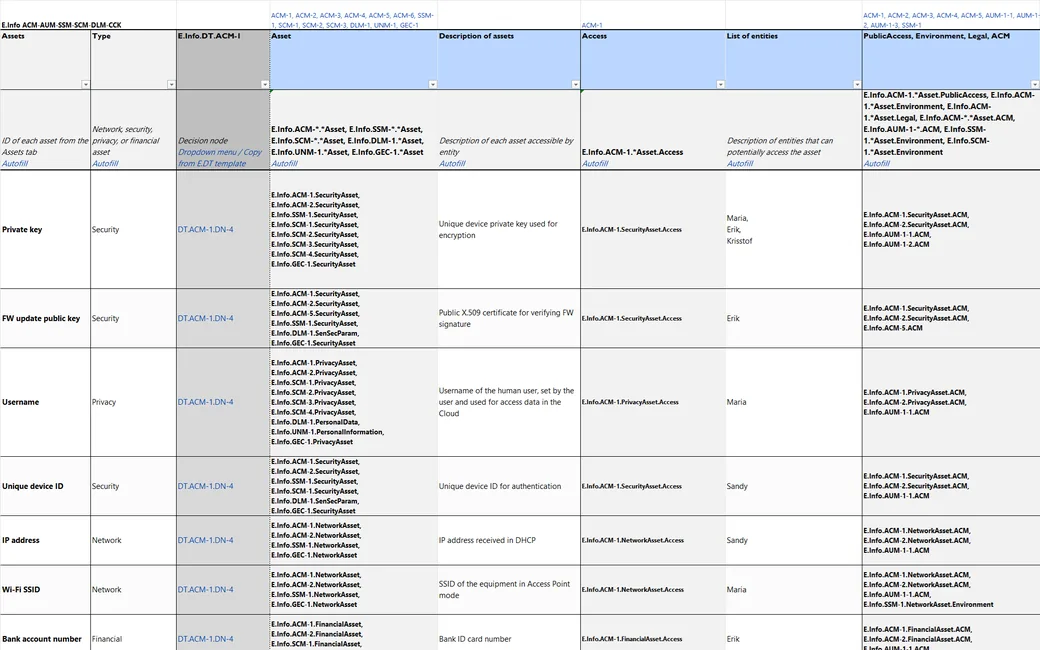Select the 'Wi-Fi SSID' asset cell

click(x=45, y=590)
